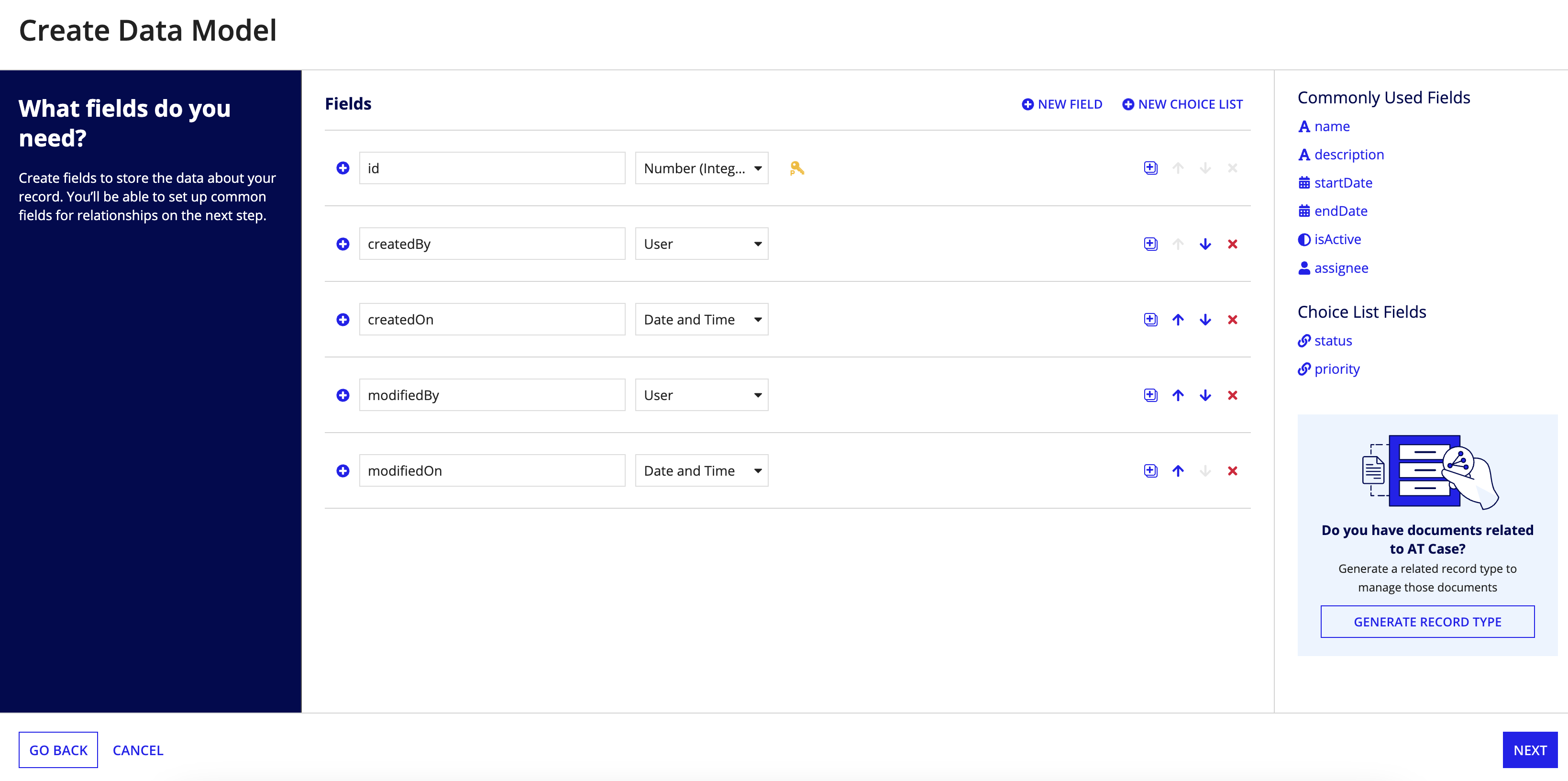Image resolution: width=1568 pixels, height=781 pixels.
Task: Add the isActive field
Action: pyautogui.click(x=1329, y=239)
